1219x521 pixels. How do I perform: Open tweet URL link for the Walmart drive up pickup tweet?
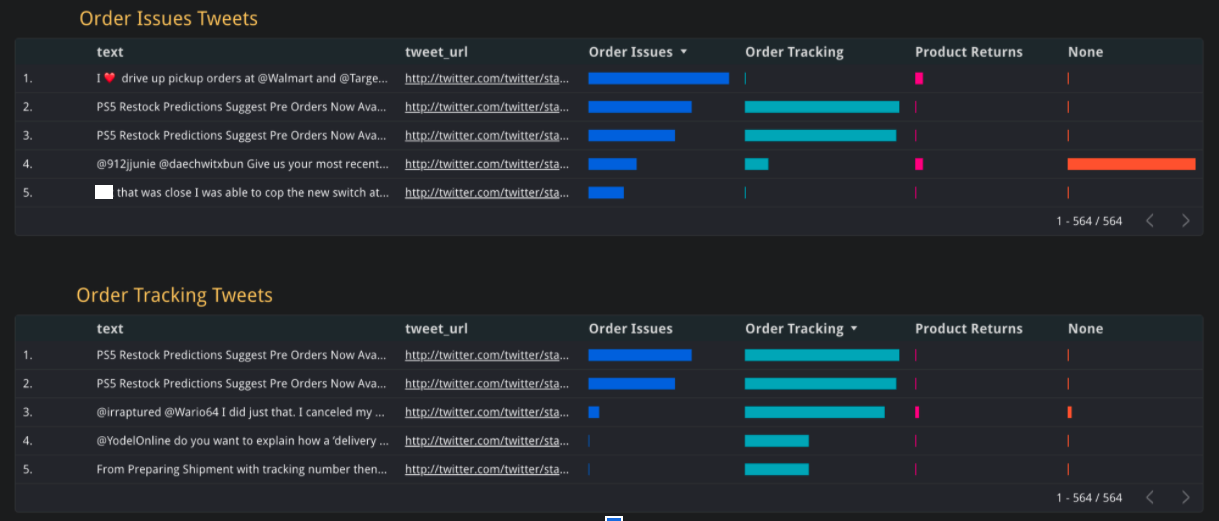pos(487,78)
